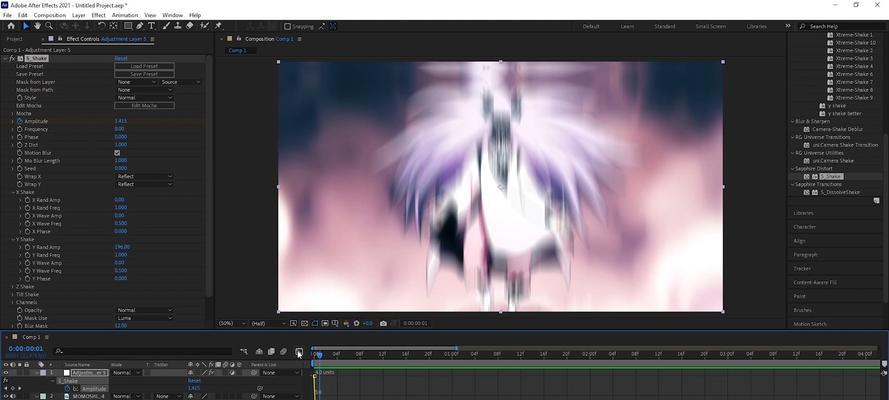The image size is (889, 400).
Task: Select the S_Shake effect in Effects & Presets
Action: [831, 177]
